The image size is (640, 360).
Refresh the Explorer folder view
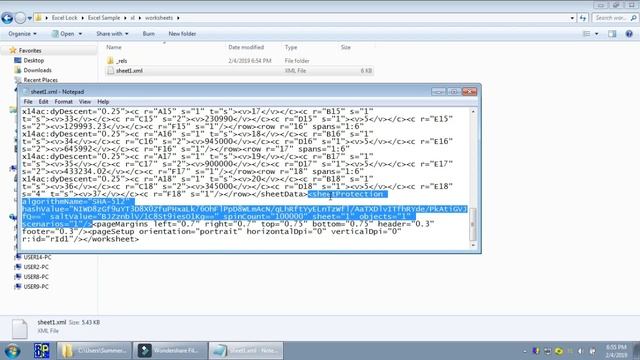[x=582, y=18]
